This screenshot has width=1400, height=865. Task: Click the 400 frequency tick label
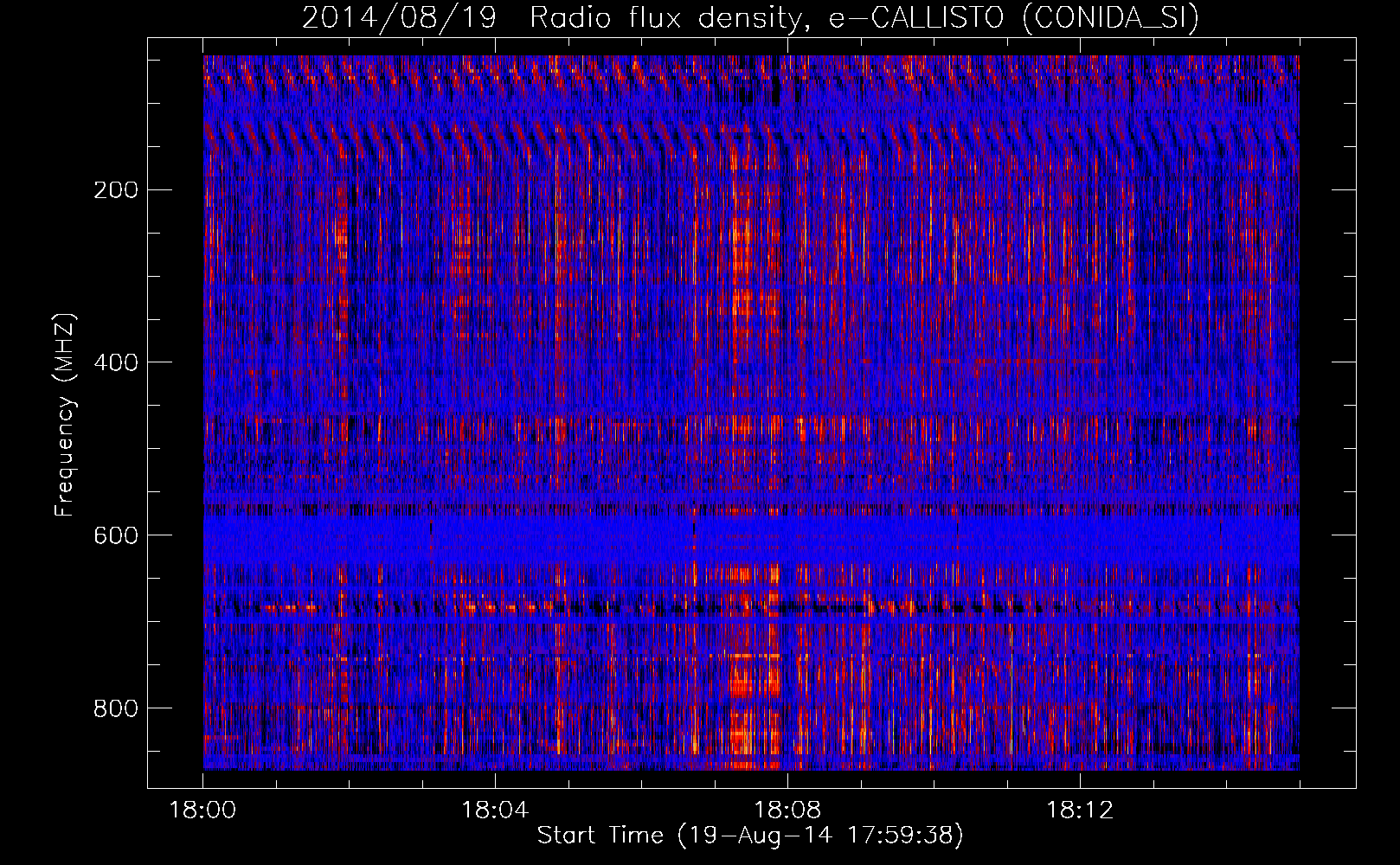[115, 362]
